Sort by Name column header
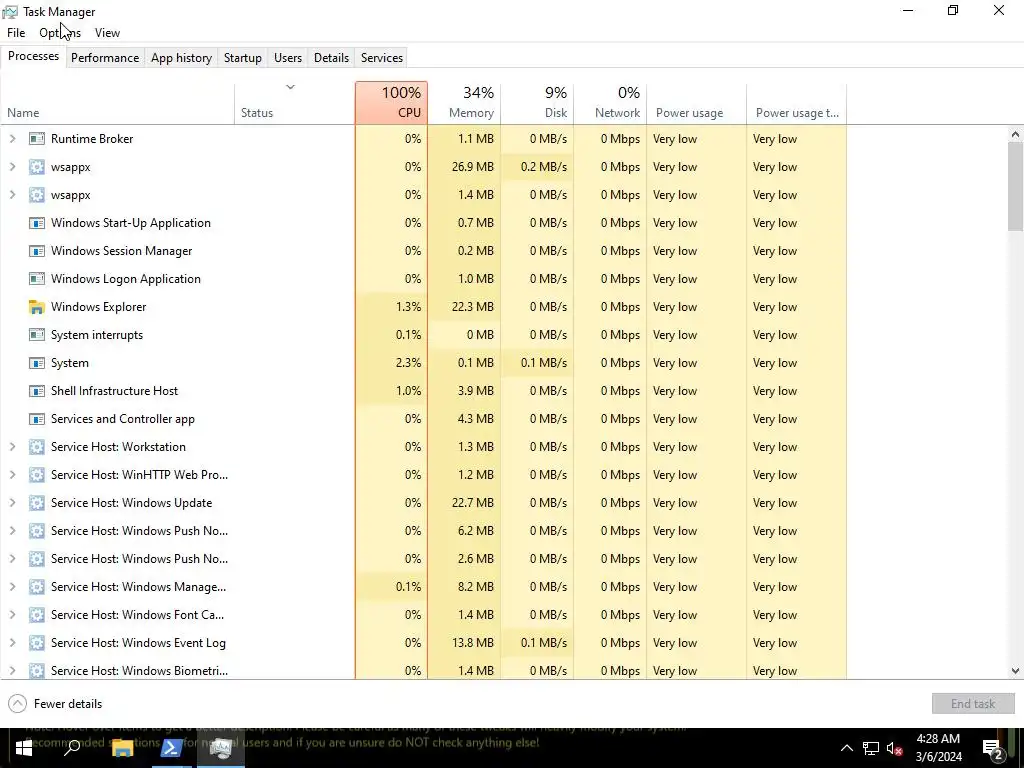The image size is (1024, 768). [x=118, y=103]
